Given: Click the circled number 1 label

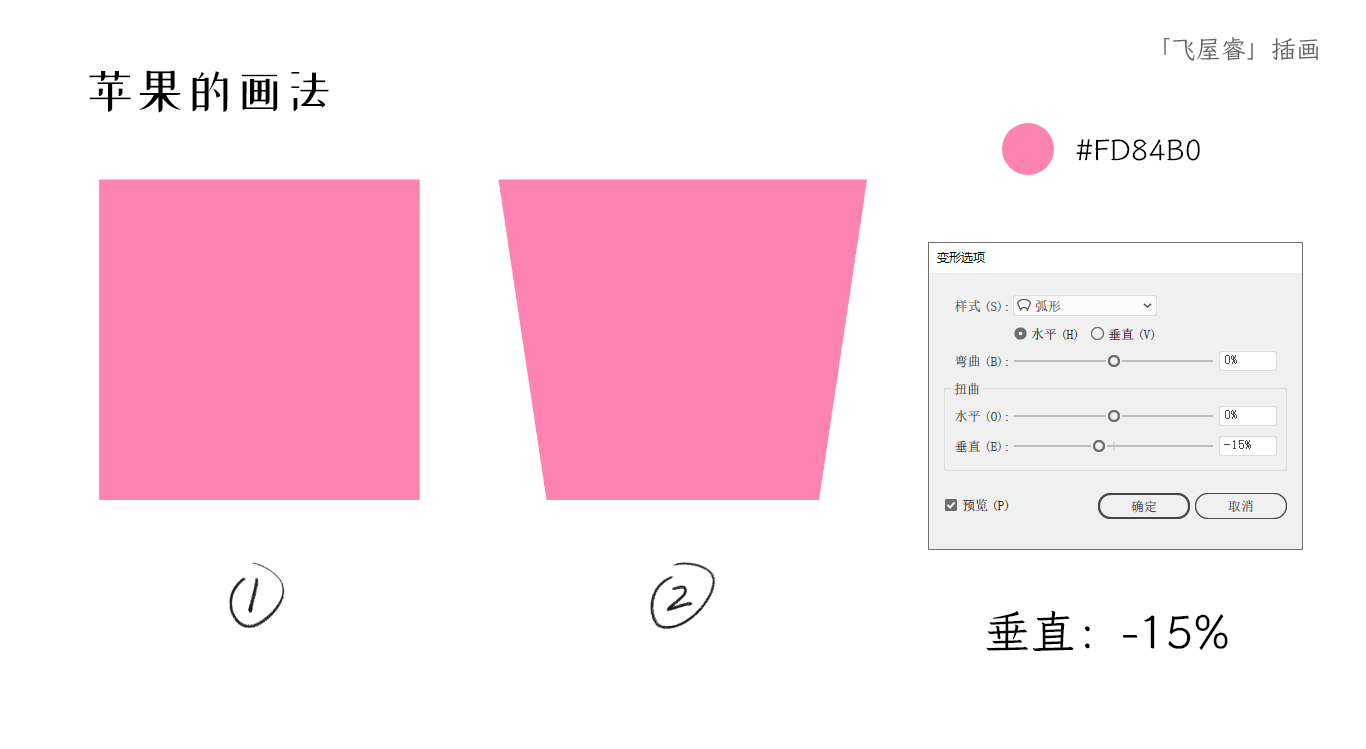Looking at the screenshot, I should tap(256, 598).
